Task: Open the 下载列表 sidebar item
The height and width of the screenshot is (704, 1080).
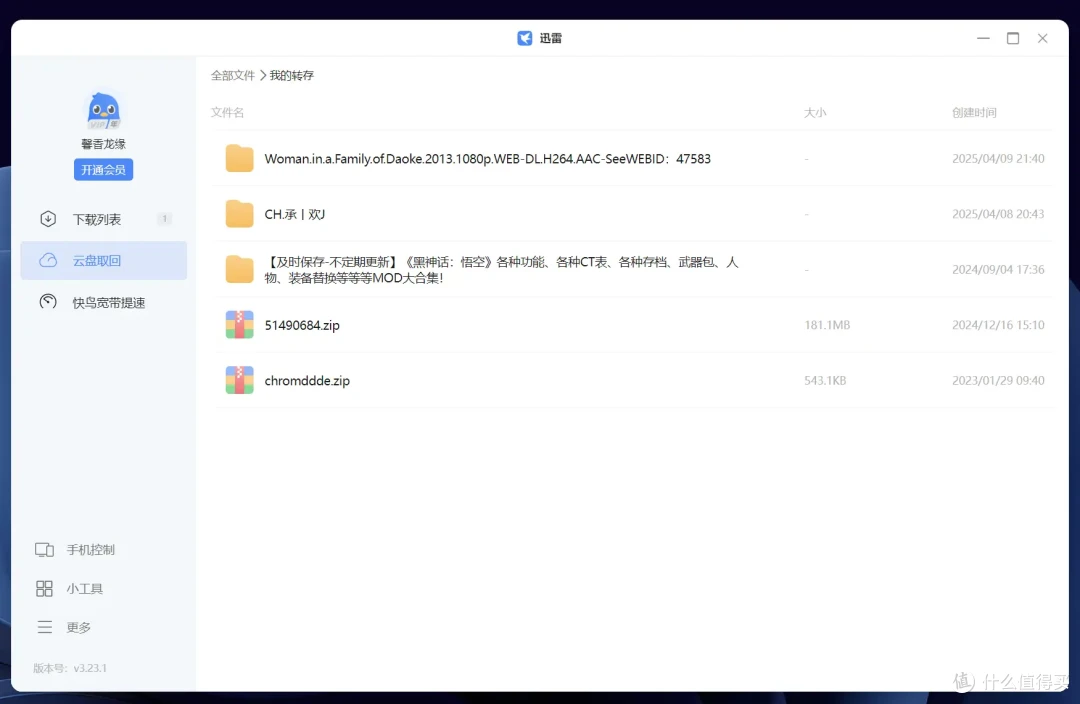Action: 103,219
